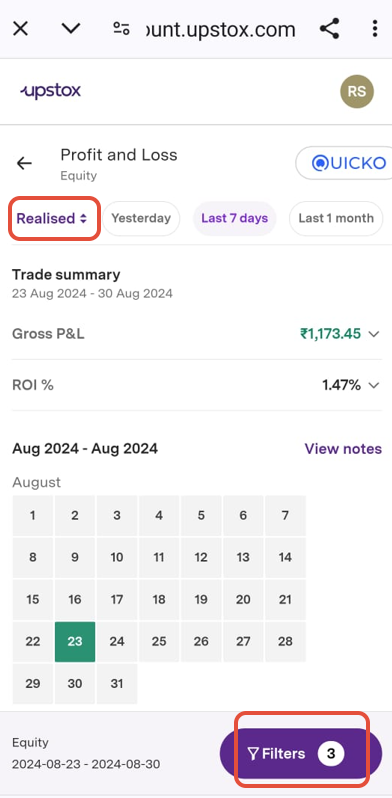Click the QUICKO button

[x=344, y=163]
